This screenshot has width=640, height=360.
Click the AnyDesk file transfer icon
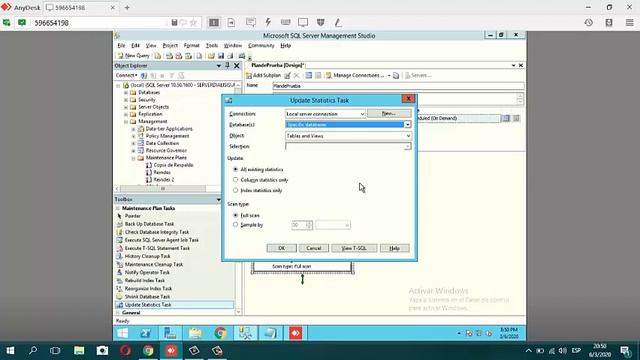point(231,22)
